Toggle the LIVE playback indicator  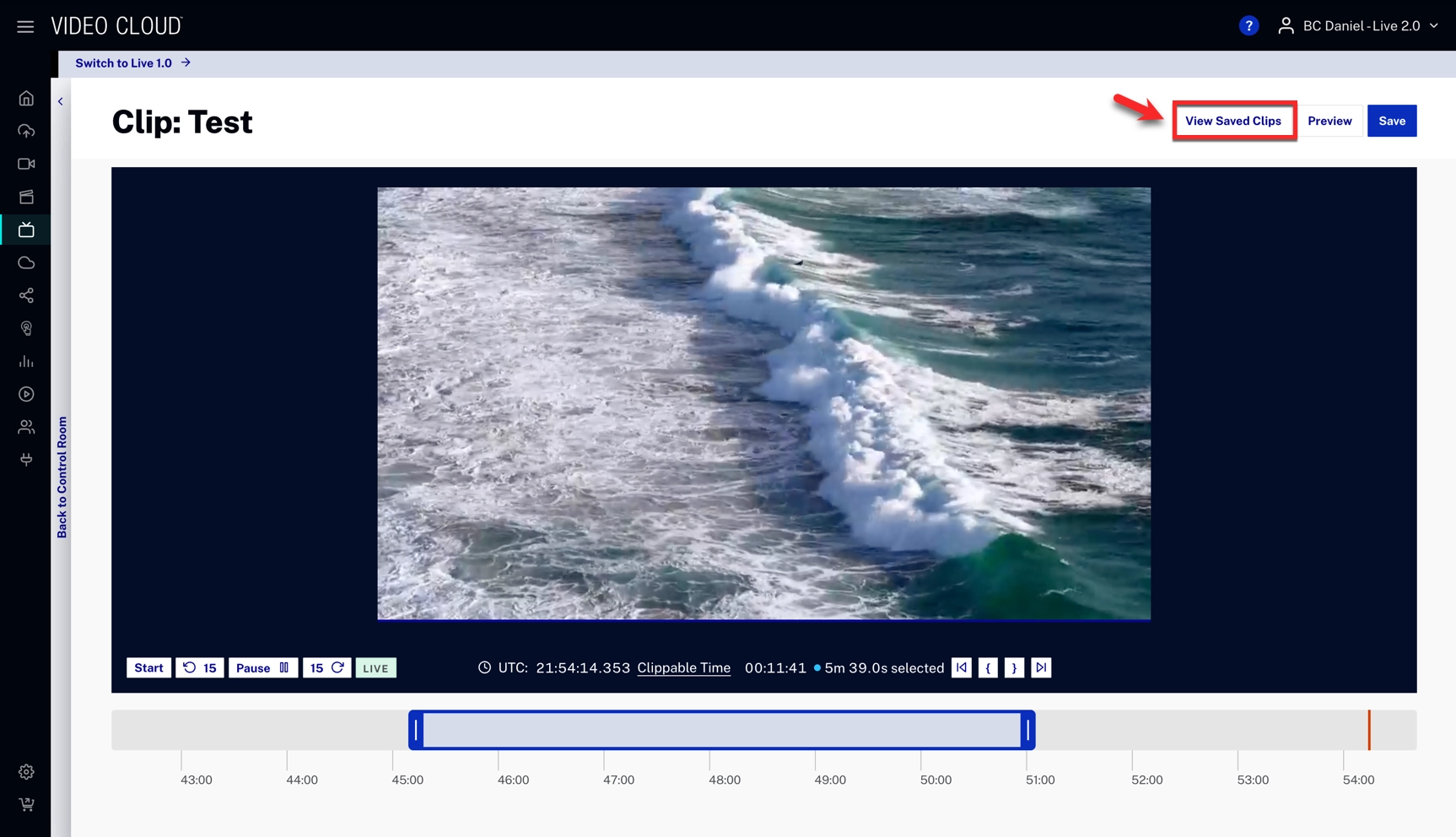point(375,668)
